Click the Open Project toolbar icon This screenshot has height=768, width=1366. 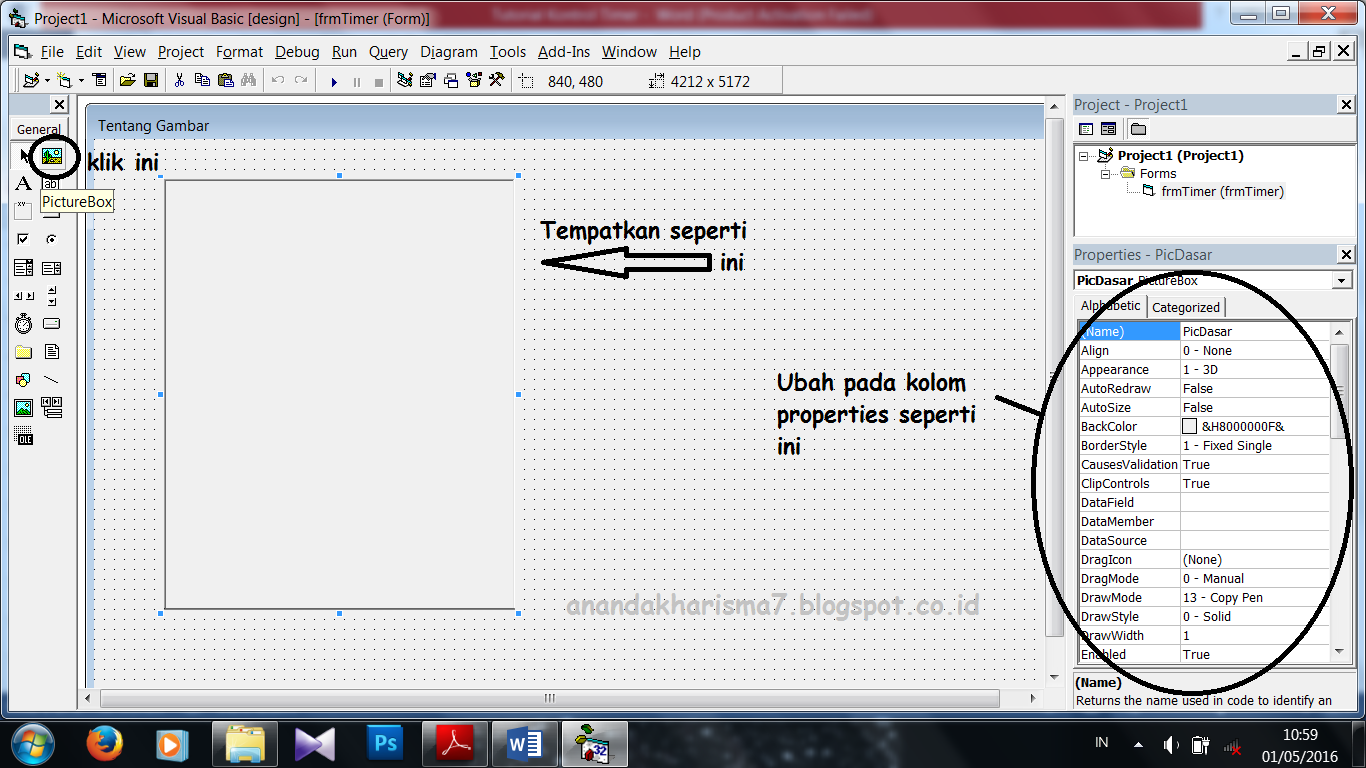(x=128, y=81)
